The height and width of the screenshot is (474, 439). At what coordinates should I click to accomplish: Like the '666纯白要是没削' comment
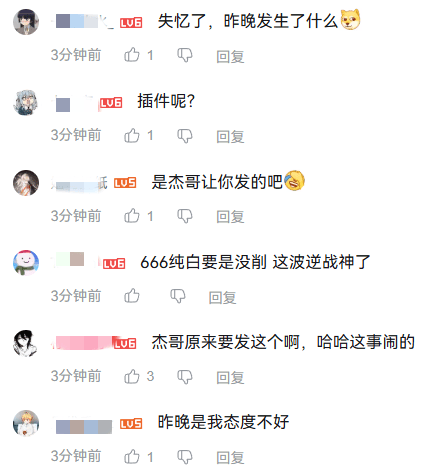[x=132, y=296]
